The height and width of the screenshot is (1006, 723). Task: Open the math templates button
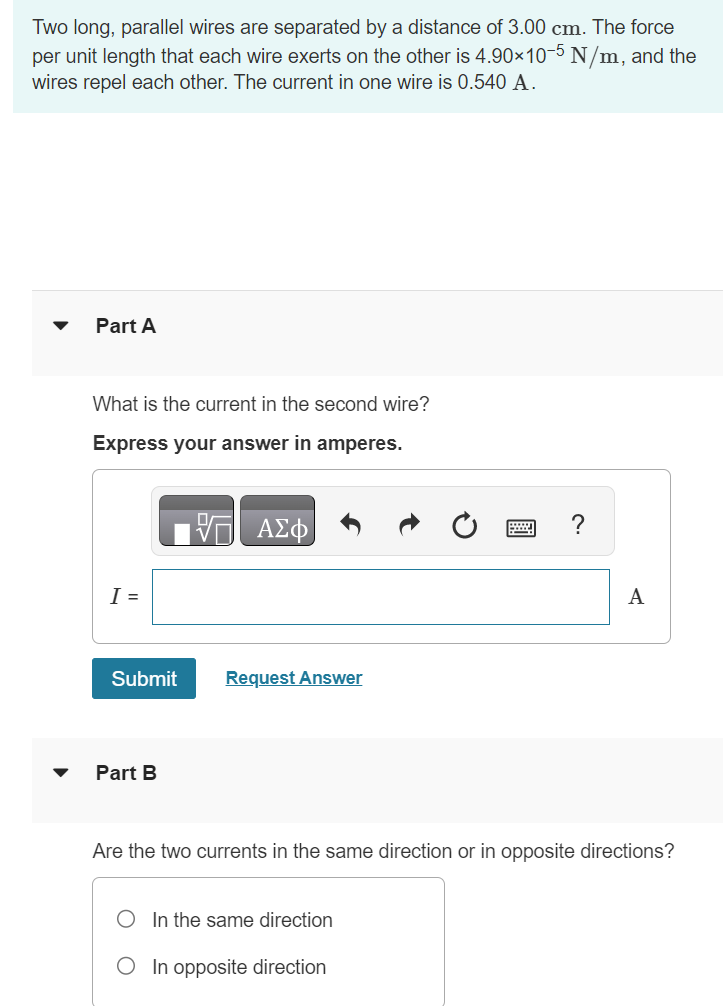point(196,521)
